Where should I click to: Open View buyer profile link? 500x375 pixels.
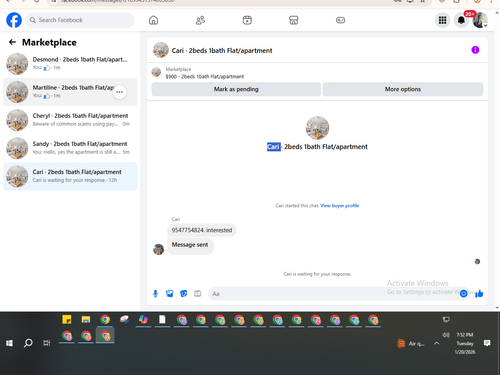click(x=340, y=206)
